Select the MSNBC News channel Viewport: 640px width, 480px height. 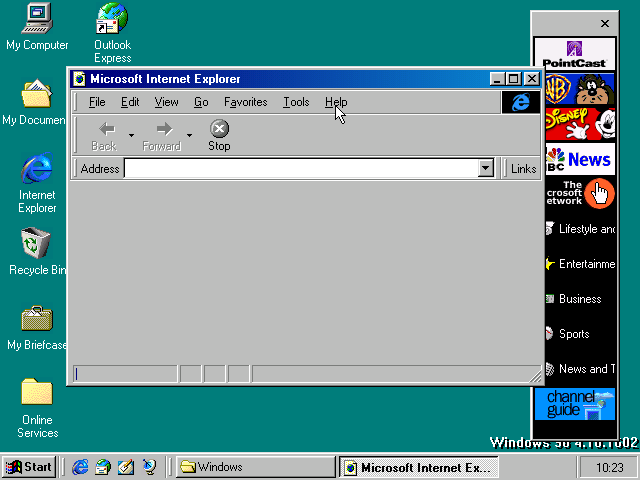(x=579, y=159)
